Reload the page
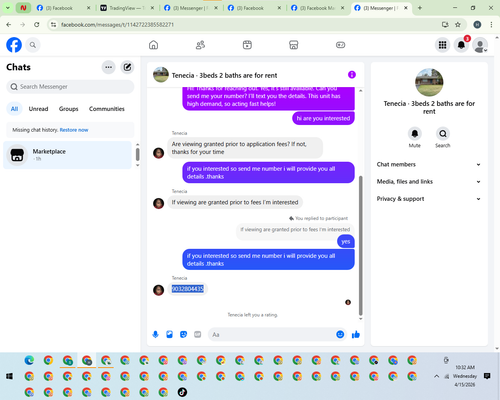Image resolution: width=500 pixels, height=400 pixels. [x=37, y=24]
